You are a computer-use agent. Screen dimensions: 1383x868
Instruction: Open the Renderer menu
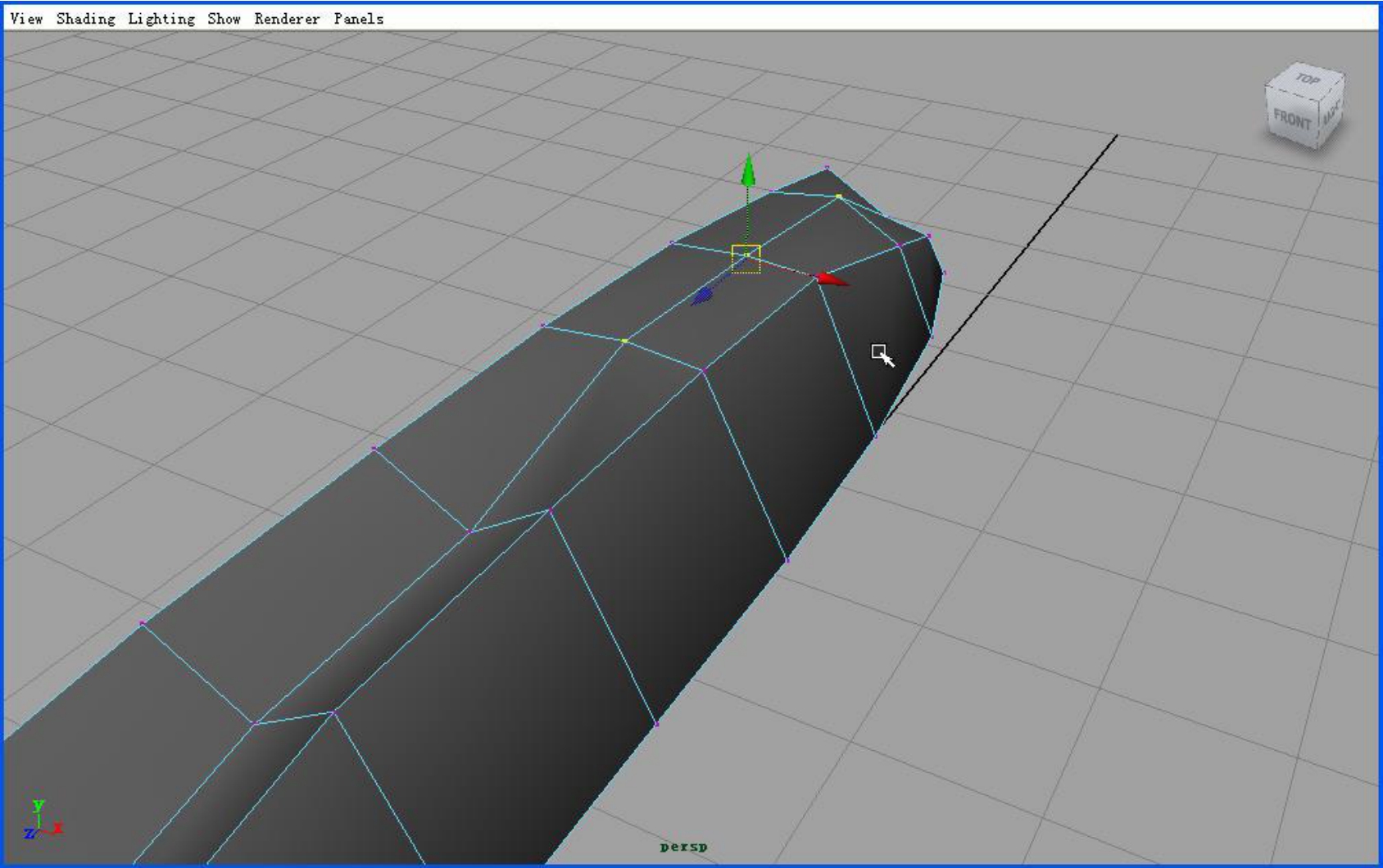287,18
